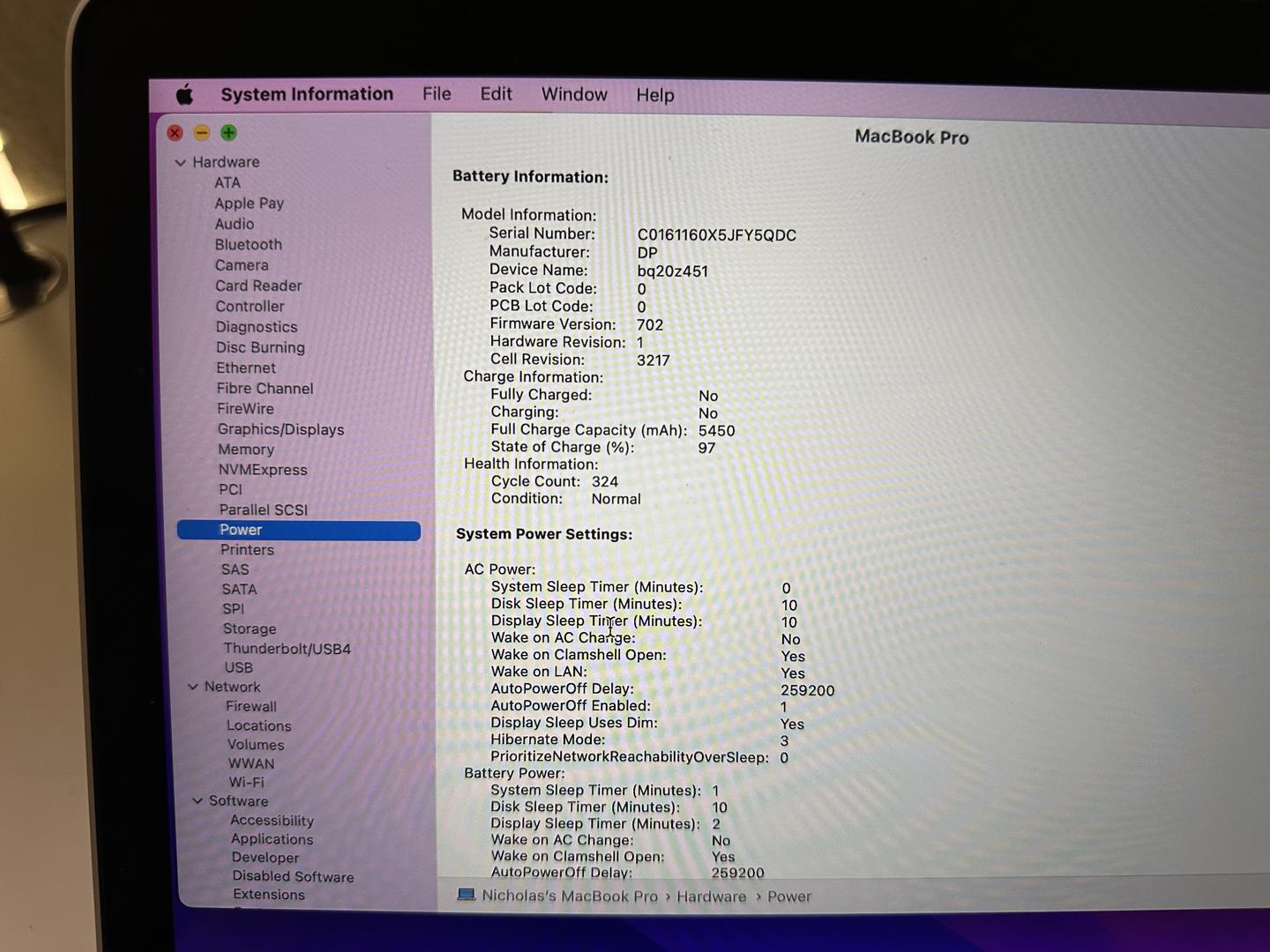Select Extensions under Software
1270x952 pixels.
(269, 894)
